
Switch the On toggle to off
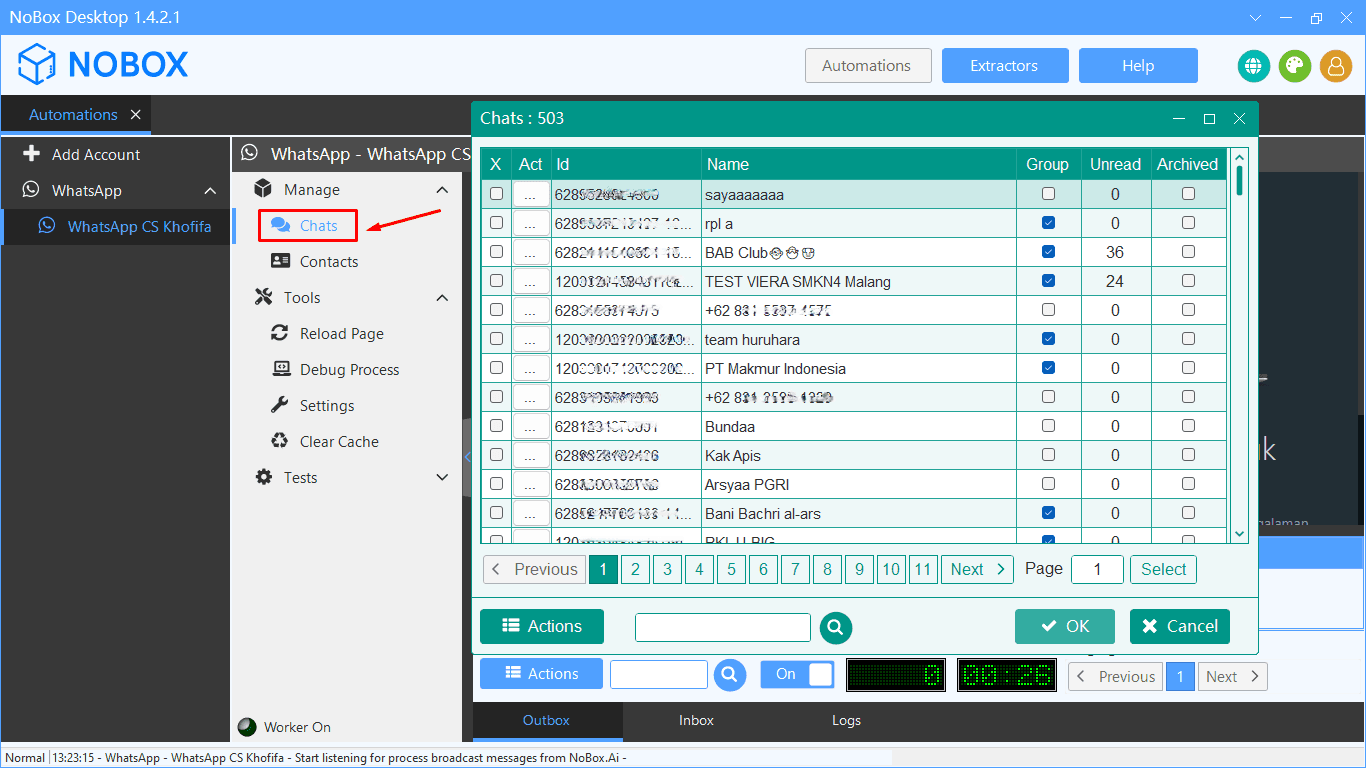point(797,674)
